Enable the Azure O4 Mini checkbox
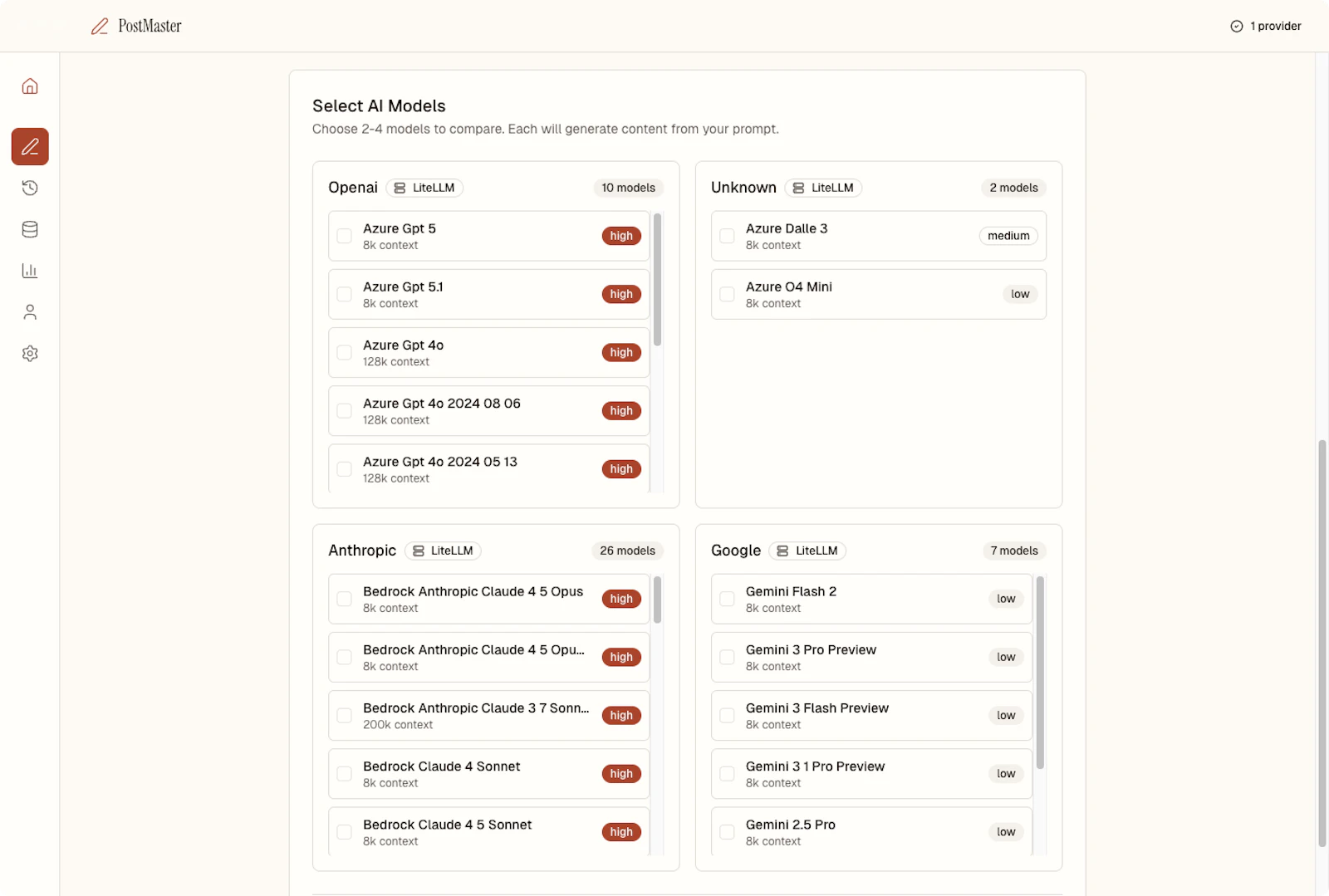This screenshot has height=896, width=1329. [727, 294]
